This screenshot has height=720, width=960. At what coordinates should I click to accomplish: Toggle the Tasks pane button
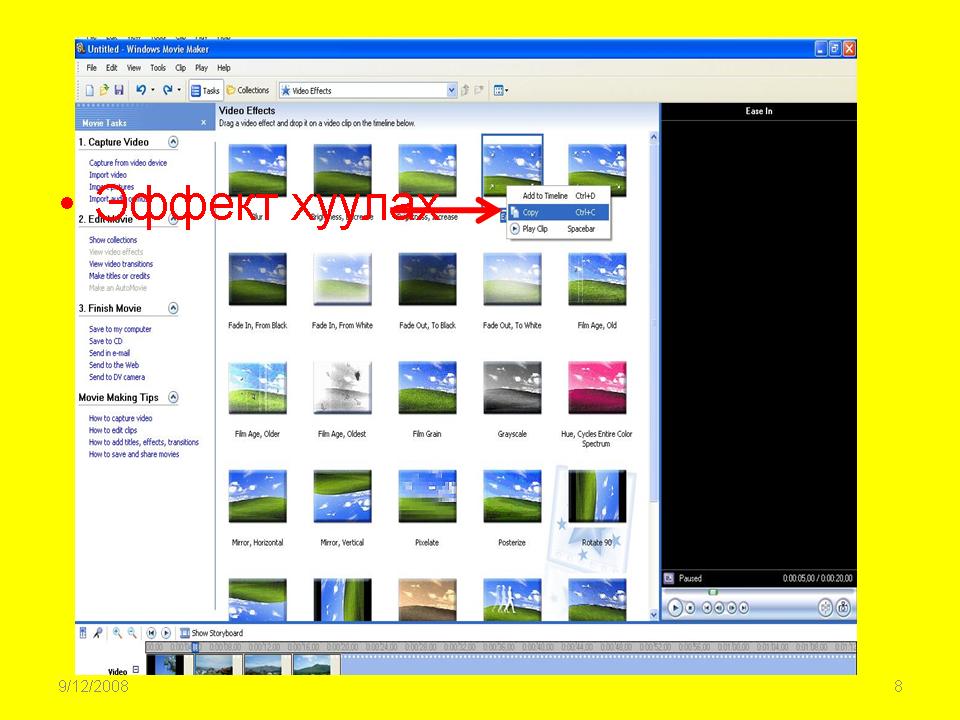[205, 90]
